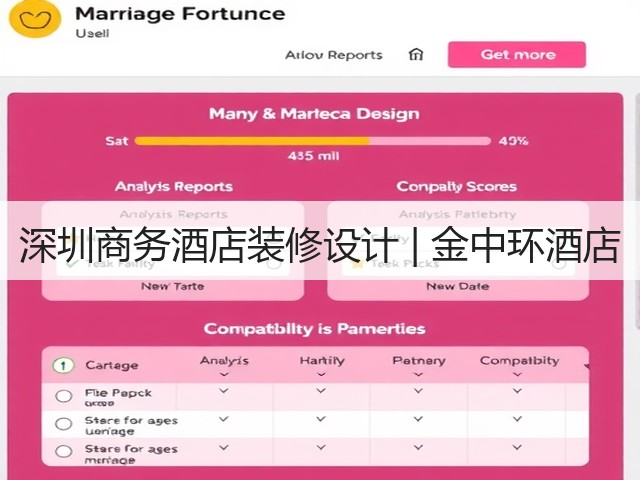The width and height of the screenshot is (640, 480).
Task: Click the Patnery column header label
Action: pos(419,361)
